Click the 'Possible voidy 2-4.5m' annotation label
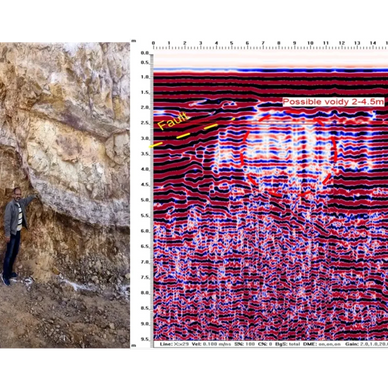This screenshot has width=388, height=388. pyautogui.click(x=333, y=102)
